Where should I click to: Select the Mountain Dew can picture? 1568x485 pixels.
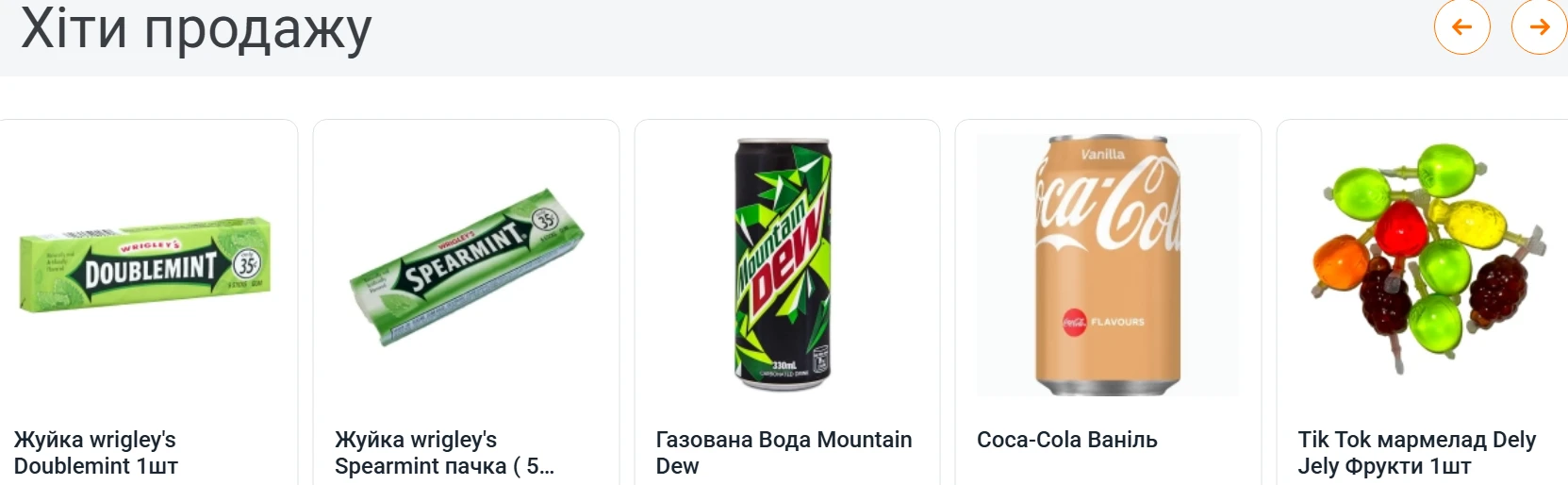[x=784, y=264]
